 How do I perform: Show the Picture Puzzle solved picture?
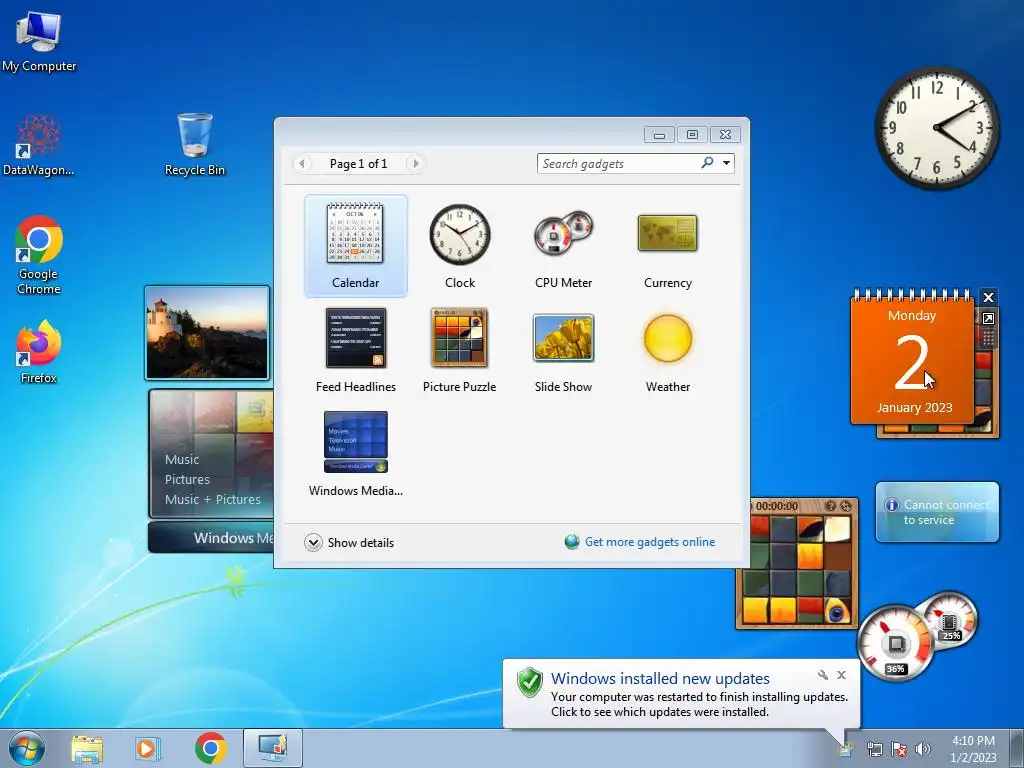tap(830, 506)
